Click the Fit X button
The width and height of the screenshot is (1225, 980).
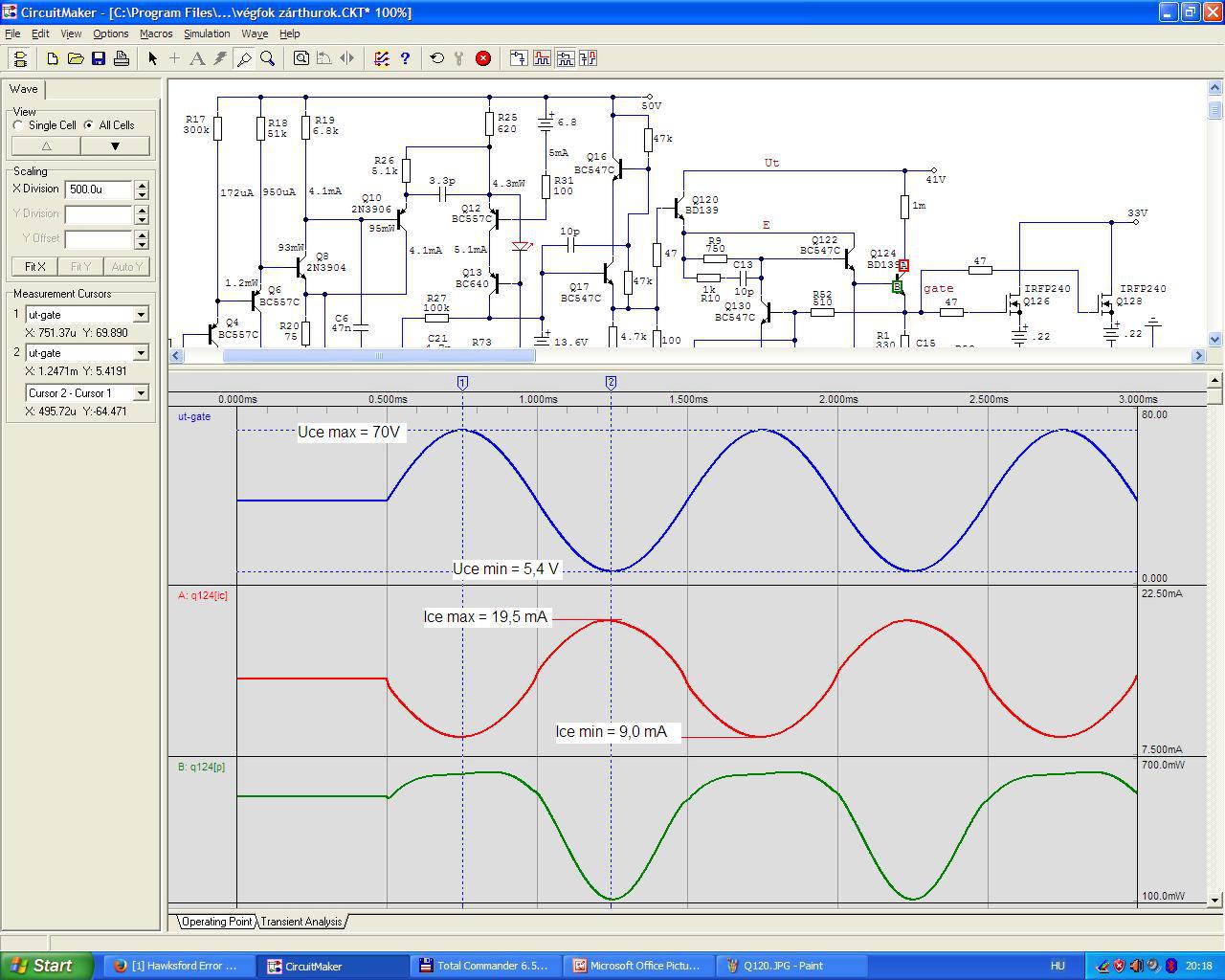click(34, 267)
